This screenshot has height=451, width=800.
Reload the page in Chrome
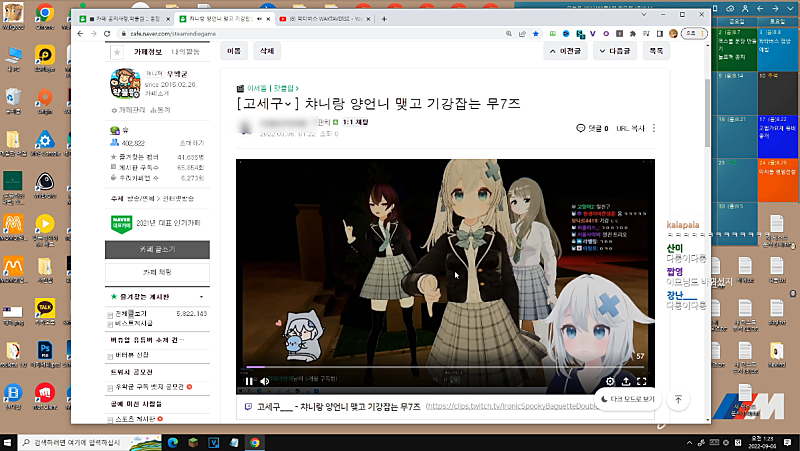coord(107,34)
